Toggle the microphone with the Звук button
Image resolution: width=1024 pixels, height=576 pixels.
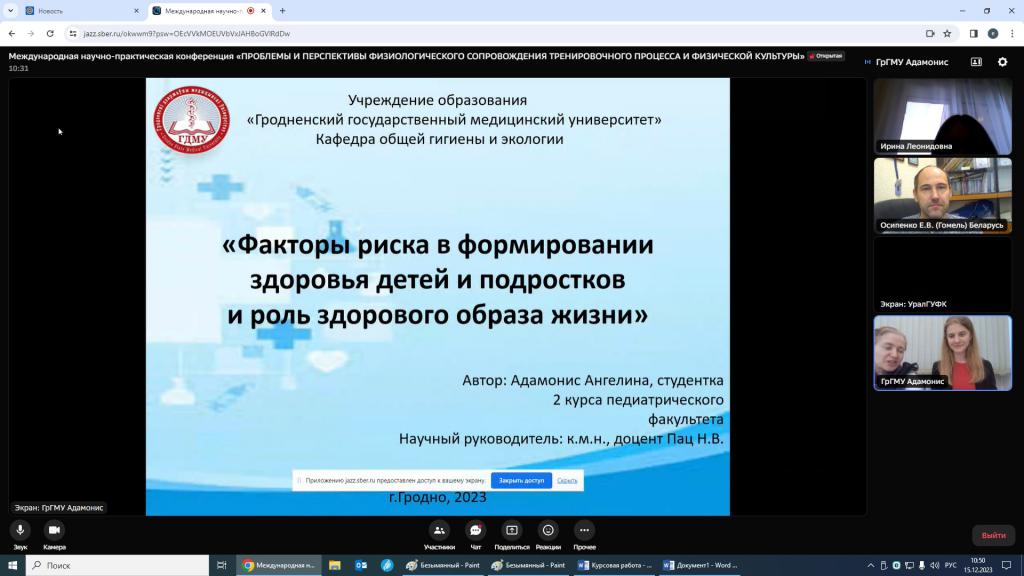[20, 530]
